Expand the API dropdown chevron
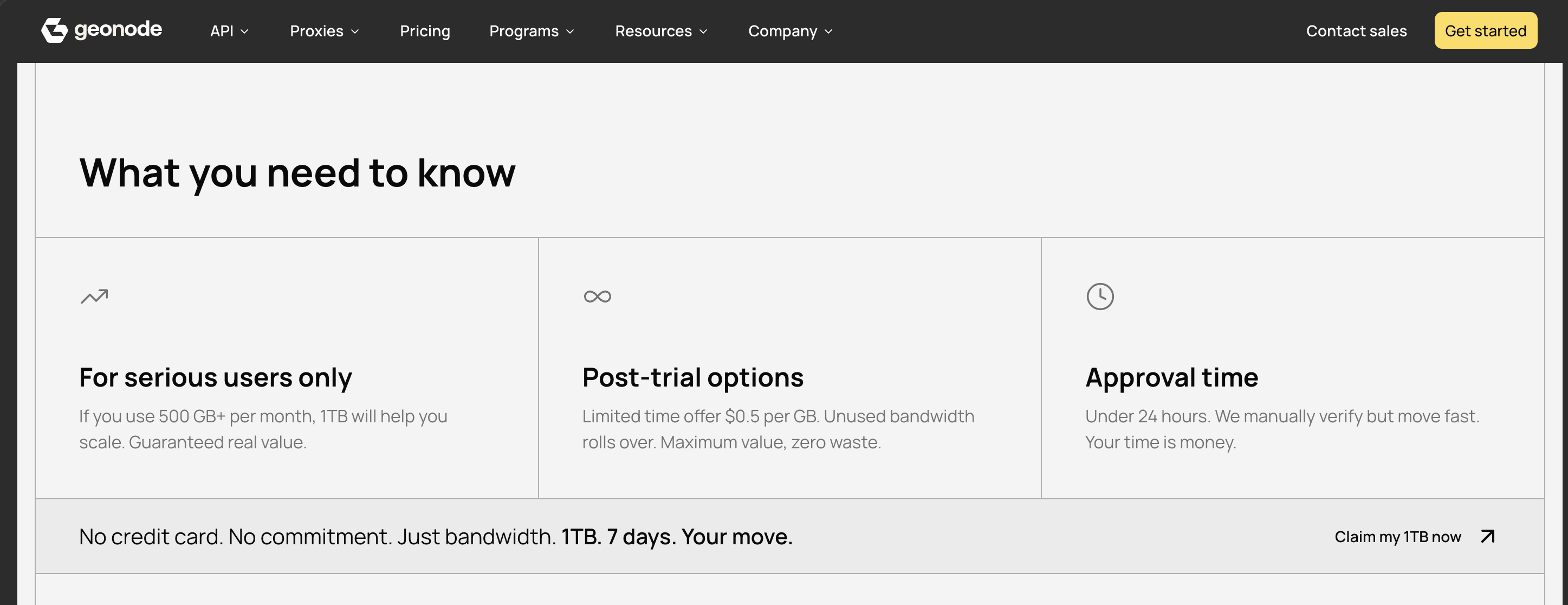 pos(245,31)
